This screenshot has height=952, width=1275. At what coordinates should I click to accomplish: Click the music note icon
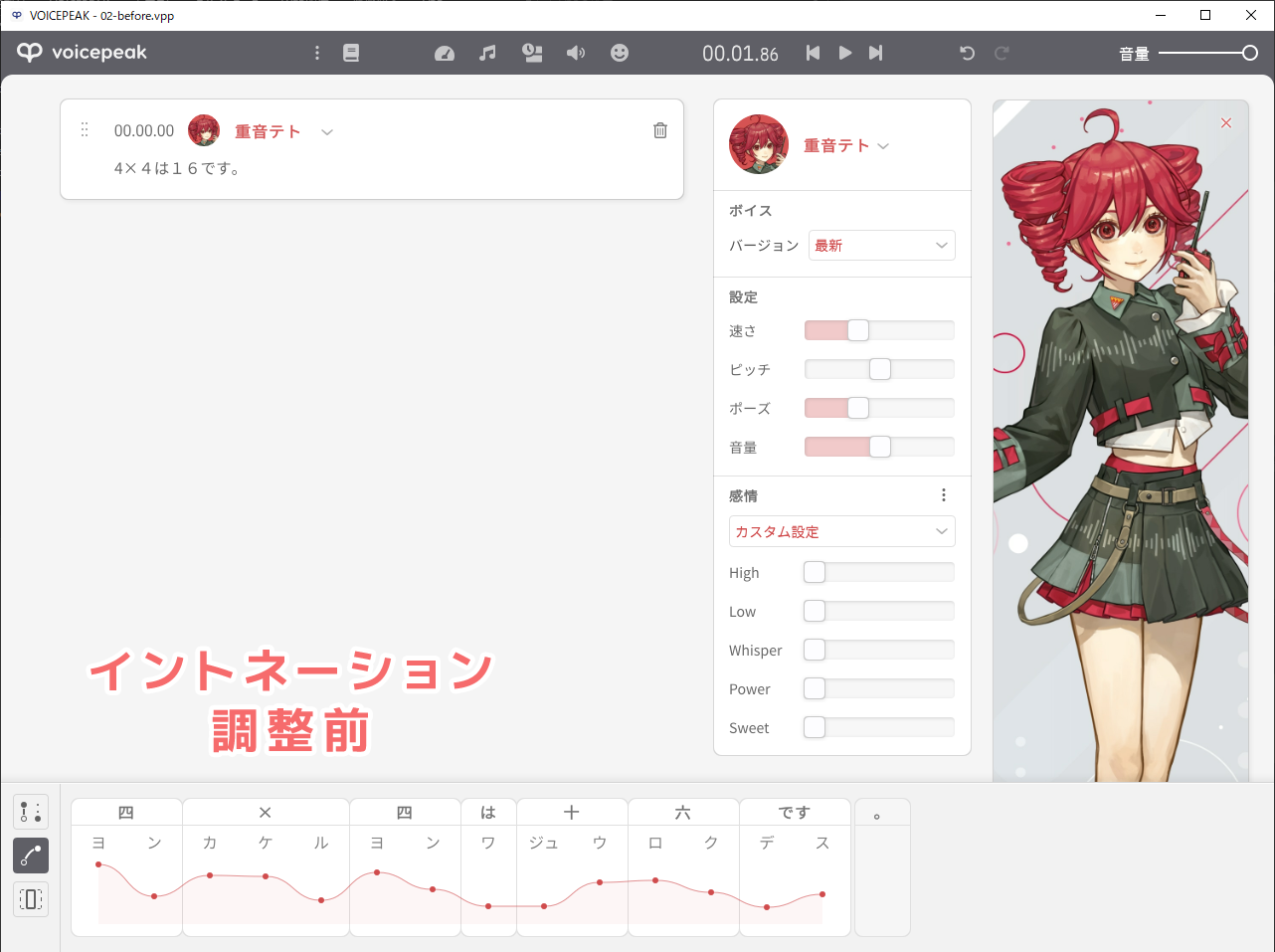pyautogui.click(x=487, y=53)
